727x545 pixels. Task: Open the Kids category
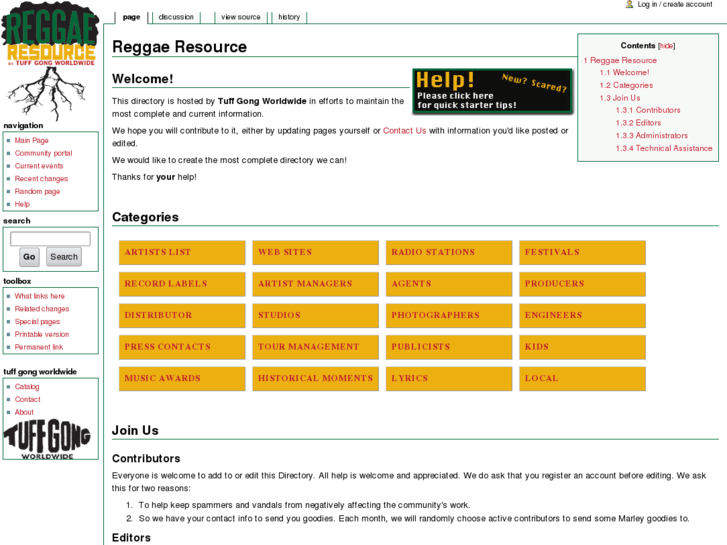coord(582,347)
